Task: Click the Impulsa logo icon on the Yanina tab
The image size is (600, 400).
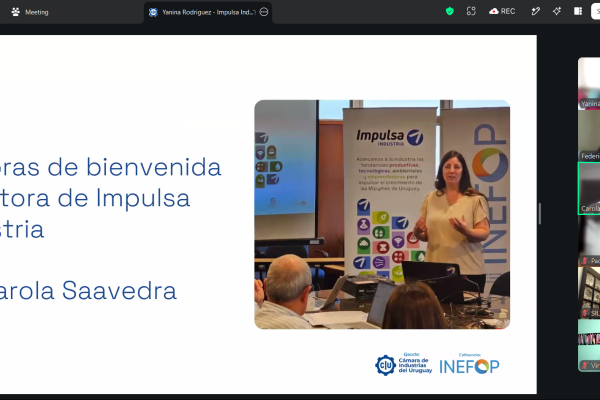Action: click(153, 12)
